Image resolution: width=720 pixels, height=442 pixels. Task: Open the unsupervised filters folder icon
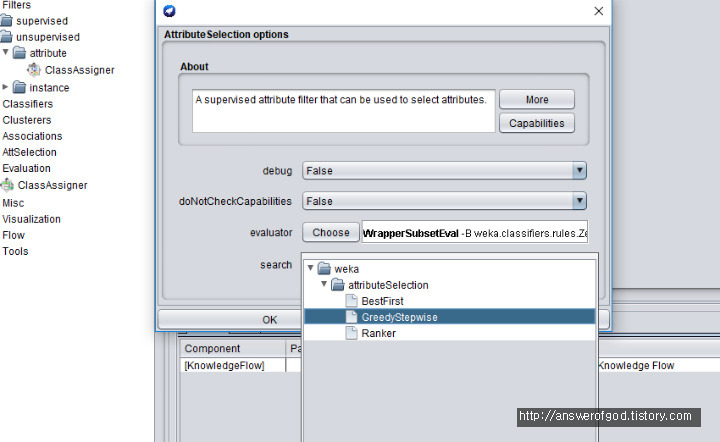pyautogui.click(x=6, y=36)
